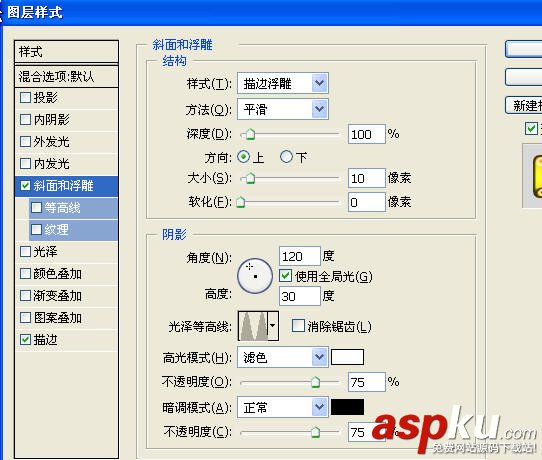
Task: Click the black shadow color swatch
Action: (347, 407)
